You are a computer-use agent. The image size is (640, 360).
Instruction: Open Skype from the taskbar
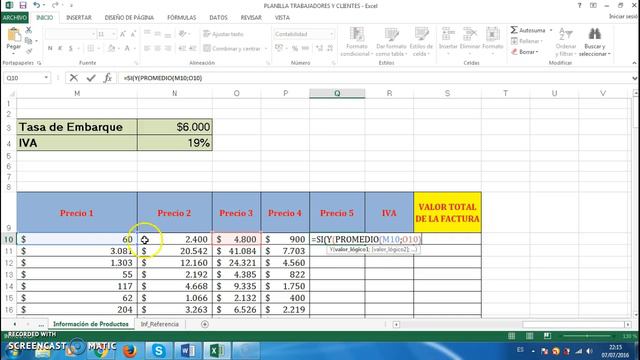[x=158, y=351]
